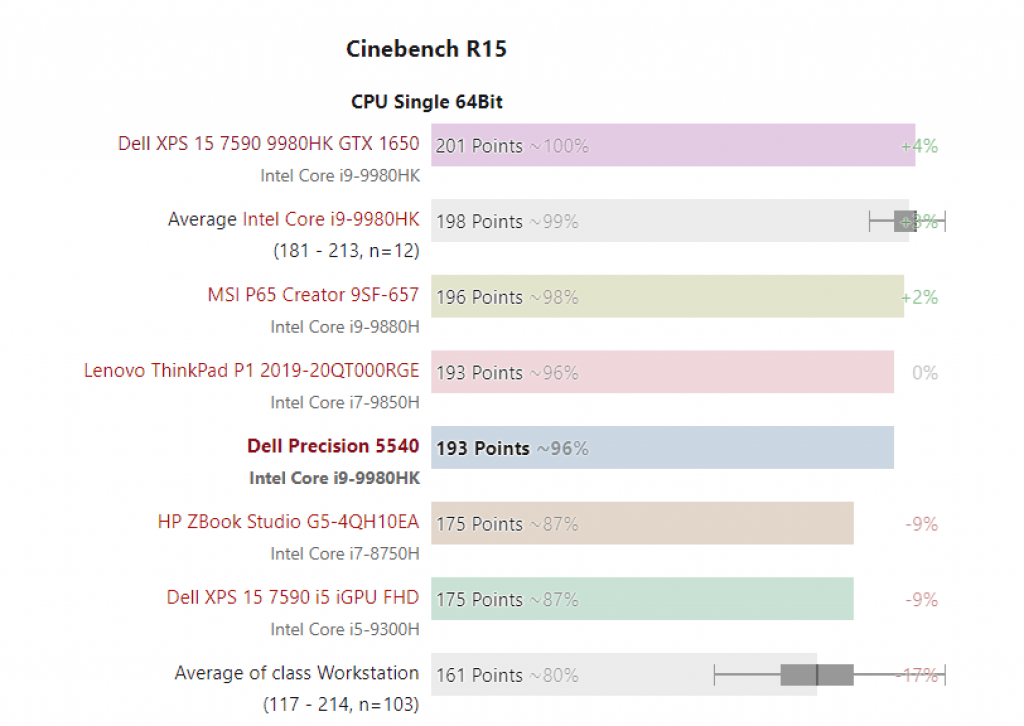
Task: Click the purple 201 Points bar
Action: (672, 145)
